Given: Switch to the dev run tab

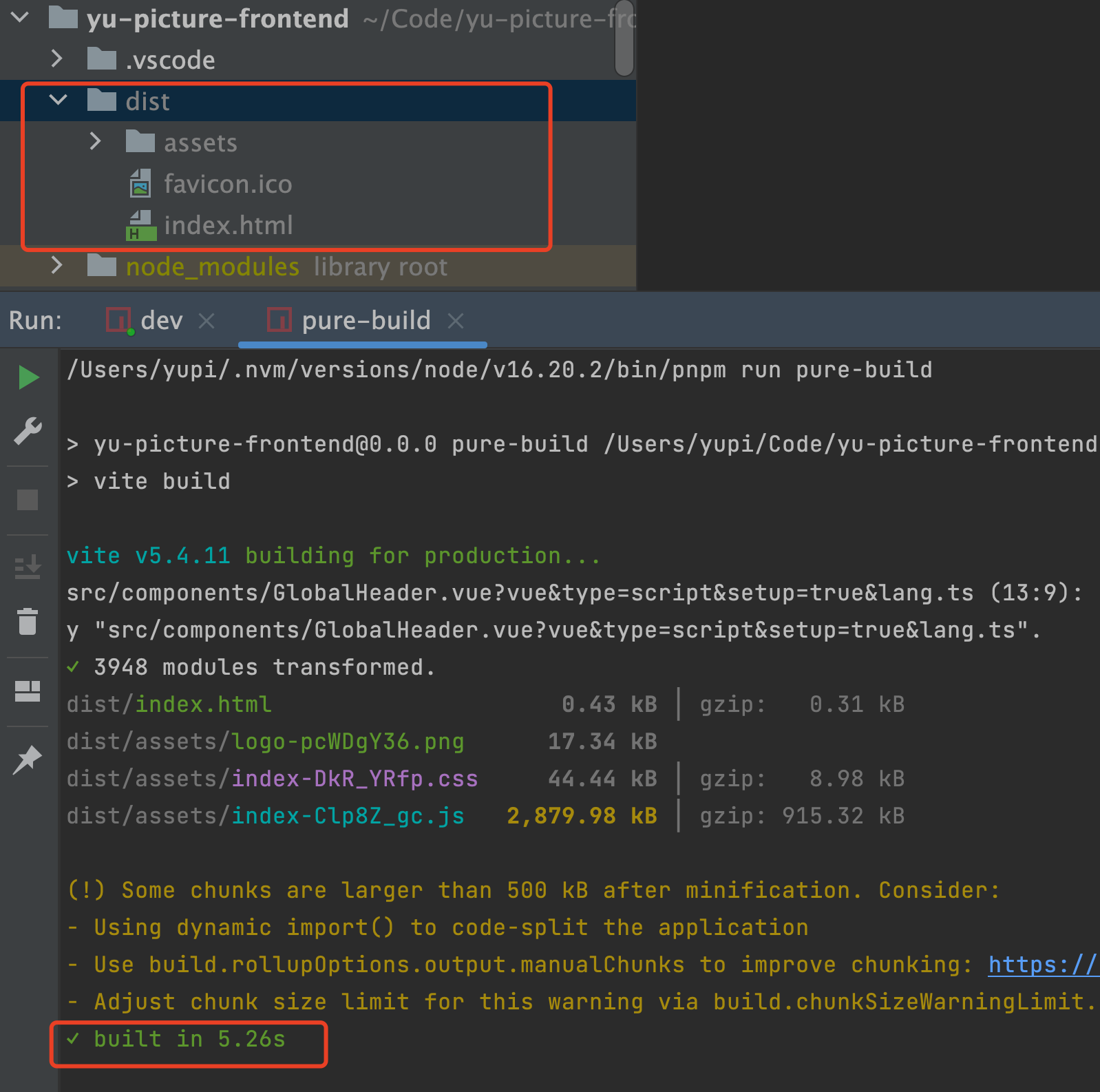Looking at the screenshot, I should (x=161, y=321).
